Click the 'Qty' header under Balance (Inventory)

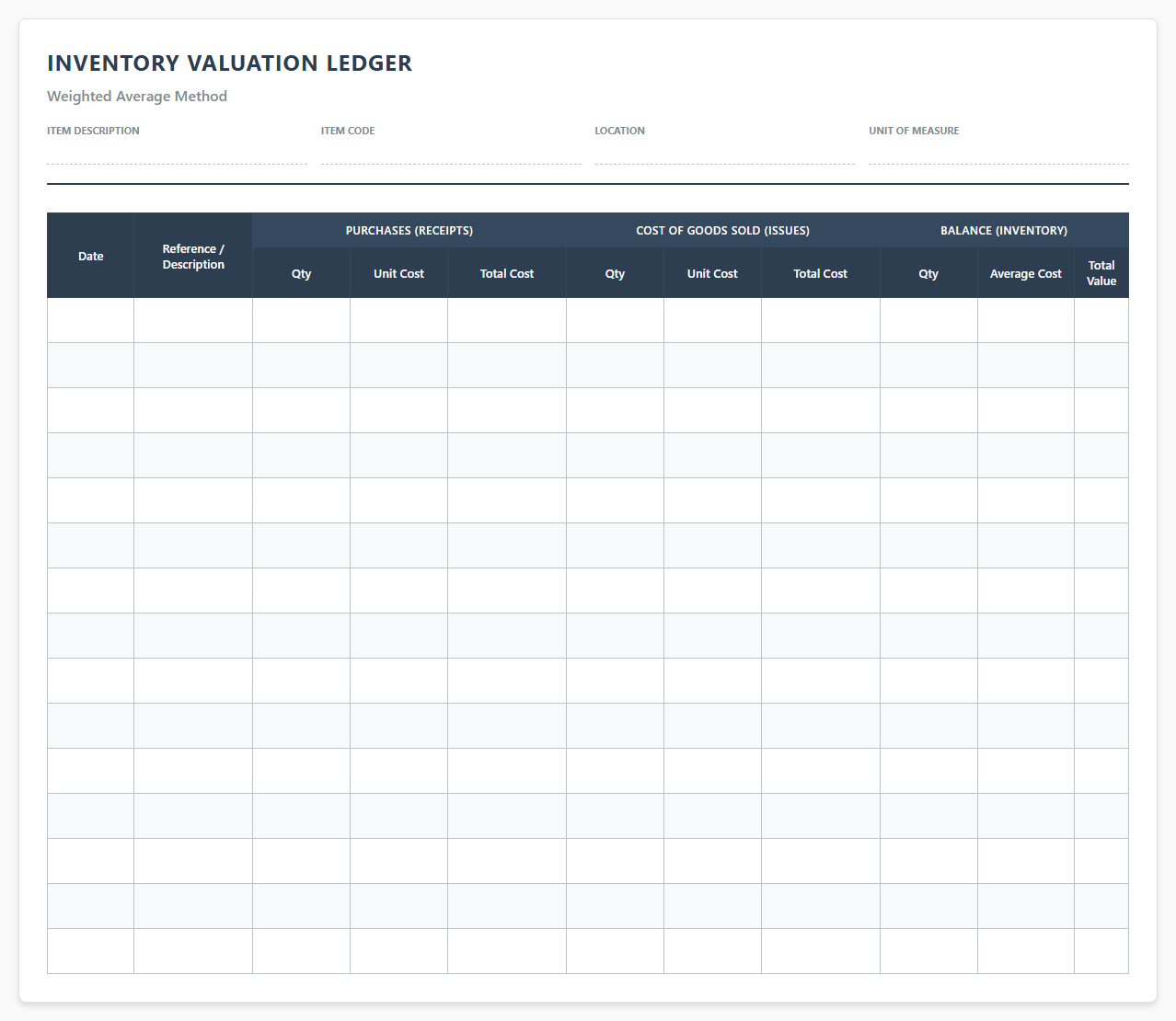(929, 273)
